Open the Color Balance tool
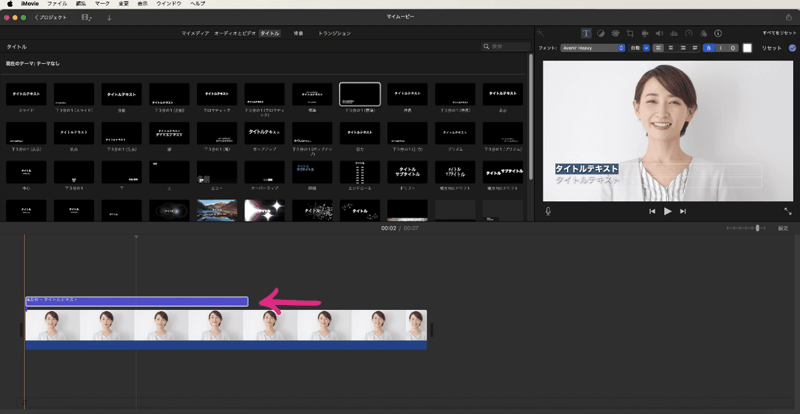This screenshot has width=800, height=414. click(x=600, y=33)
